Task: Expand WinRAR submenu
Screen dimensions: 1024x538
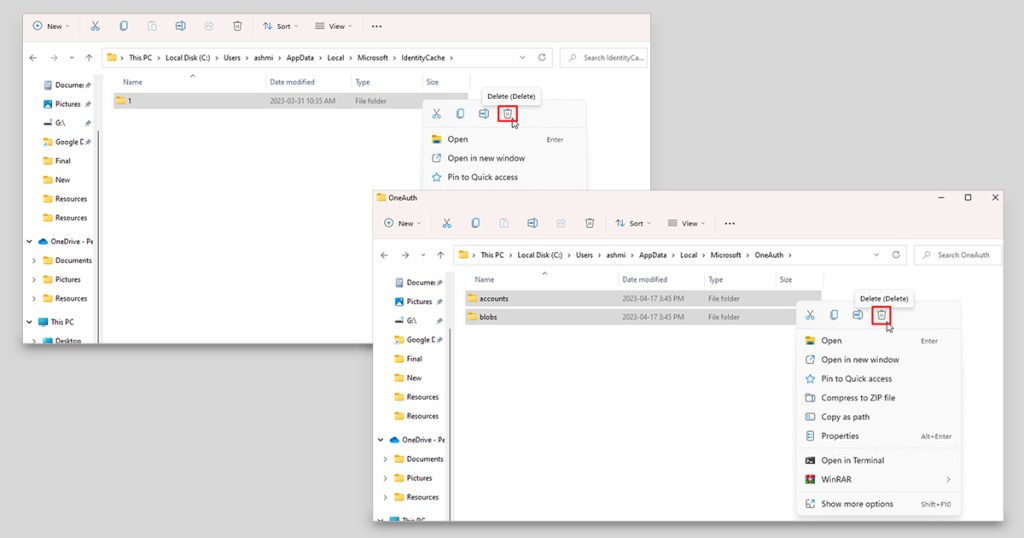Action: (x=878, y=479)
